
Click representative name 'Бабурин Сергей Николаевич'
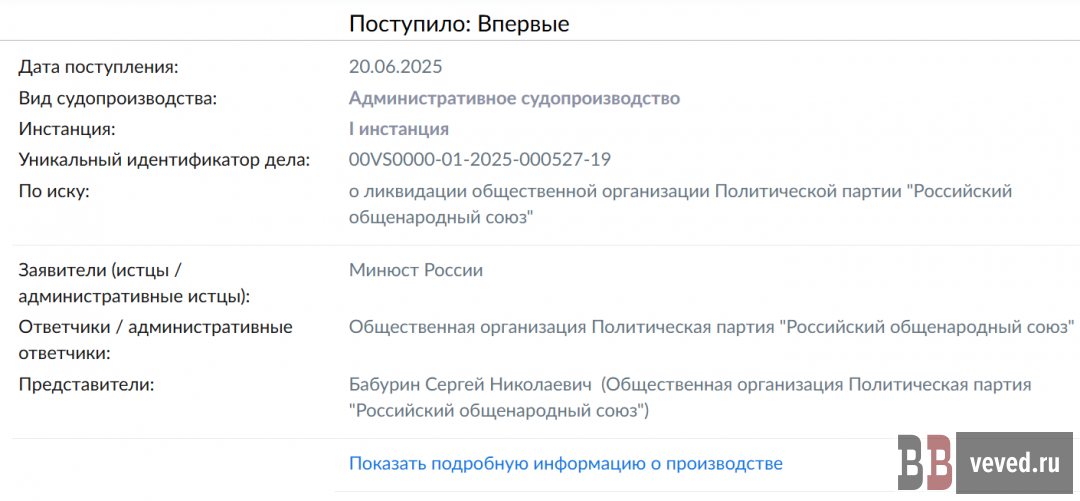[x=470, y=385]
